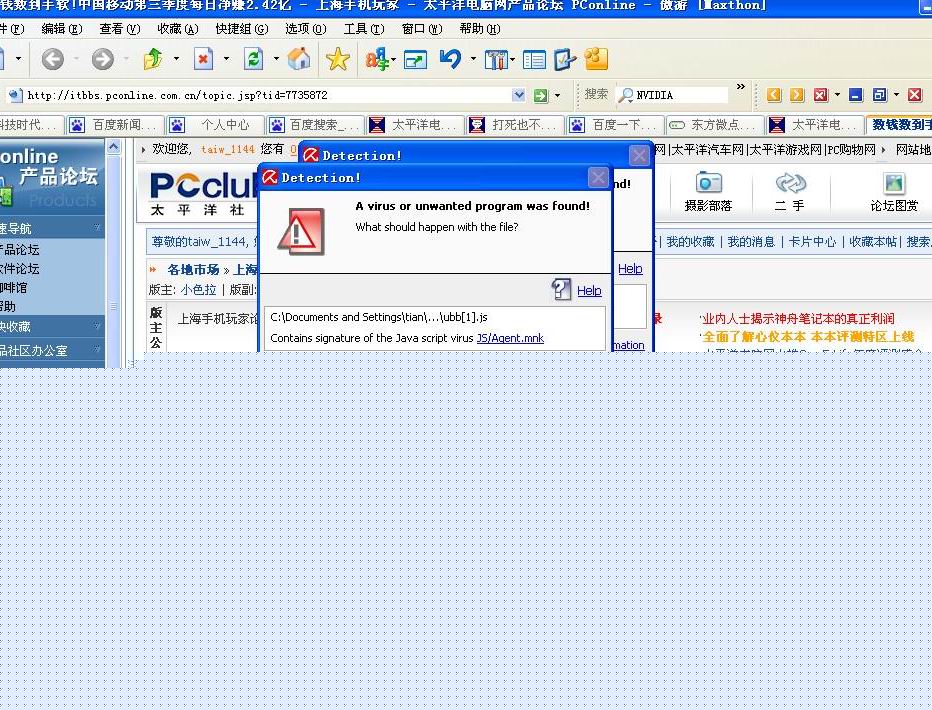Expand the search toolbar overflow chevron
The image size is (932, 710).
point(741,87)
